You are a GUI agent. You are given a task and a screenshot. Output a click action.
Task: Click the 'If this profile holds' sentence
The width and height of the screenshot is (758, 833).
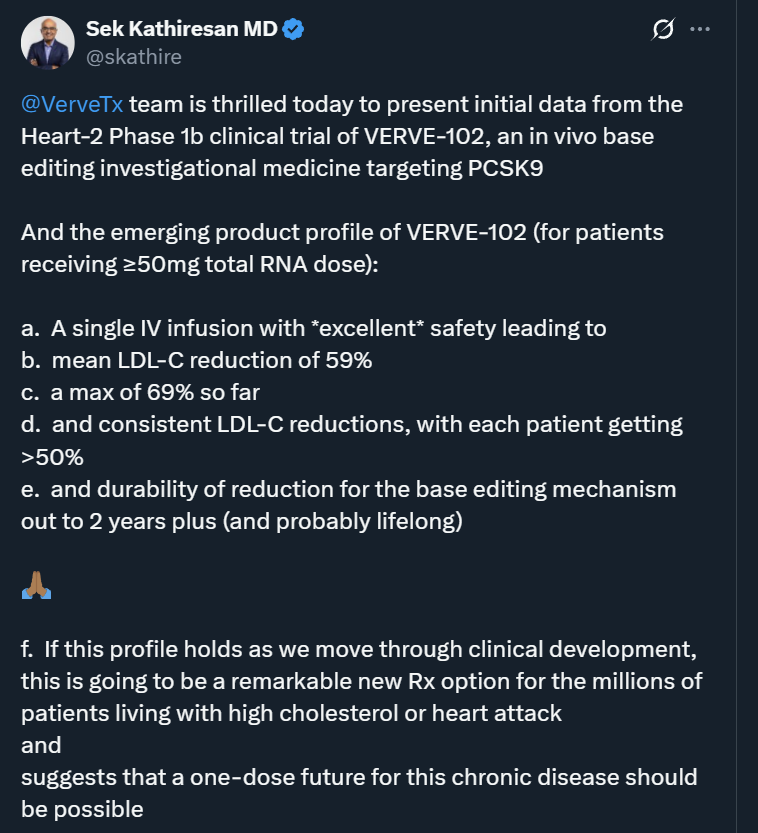(x=358, y=650)
